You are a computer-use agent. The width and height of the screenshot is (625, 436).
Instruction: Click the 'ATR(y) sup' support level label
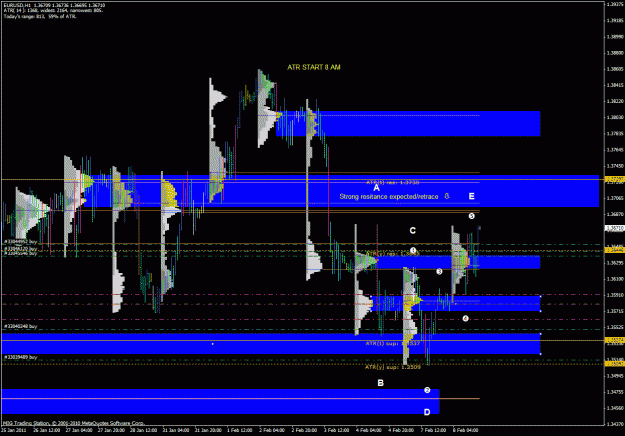click(x=393, y=367)
